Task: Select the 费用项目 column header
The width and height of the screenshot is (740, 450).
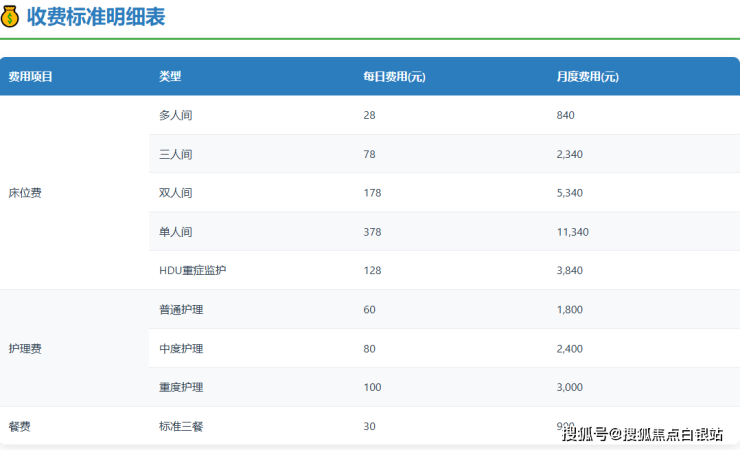Action: (x=30, y=77)
